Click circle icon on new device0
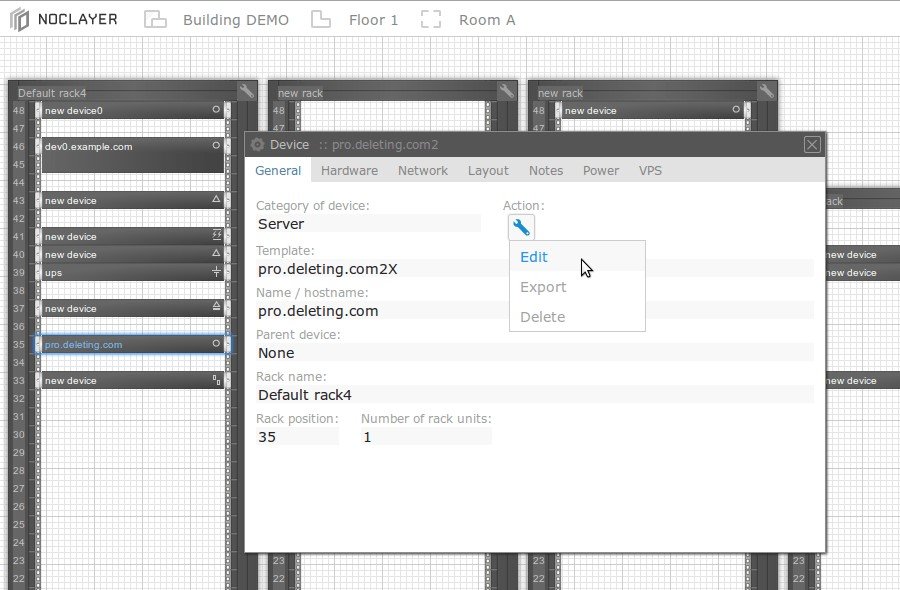Image resolution: width=900 pixels, height=590 pixels. pyautogui.click(x=216, y=109)
